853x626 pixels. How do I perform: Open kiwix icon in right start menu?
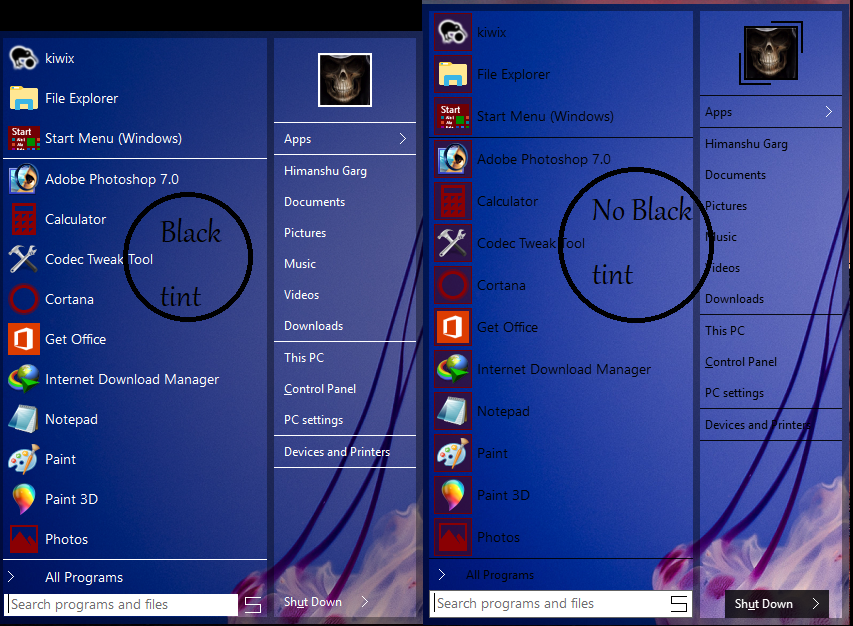(453, 32)
